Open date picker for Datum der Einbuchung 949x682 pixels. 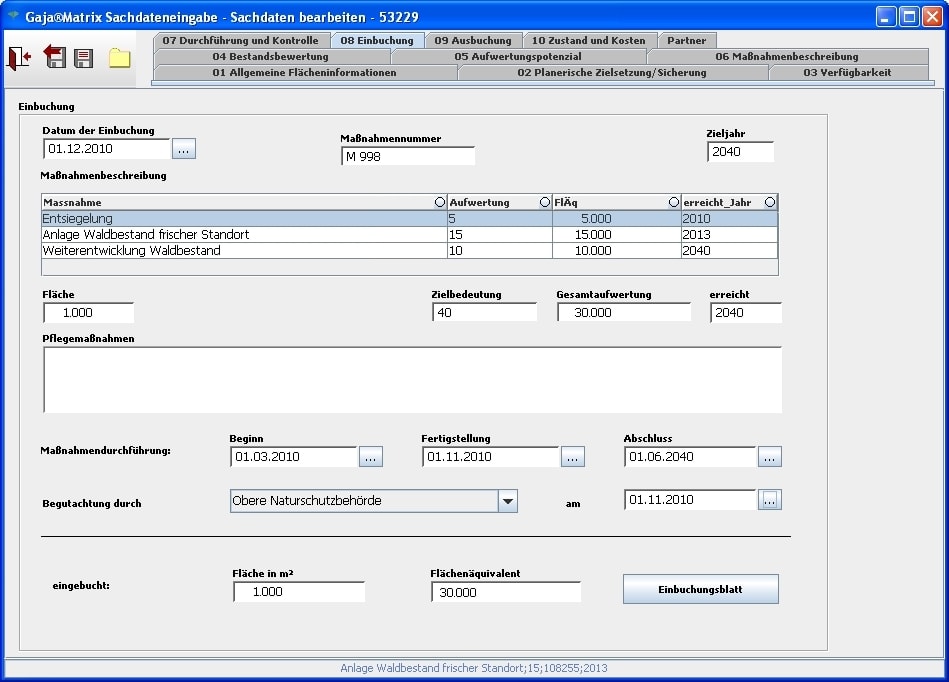click(184, 149)
